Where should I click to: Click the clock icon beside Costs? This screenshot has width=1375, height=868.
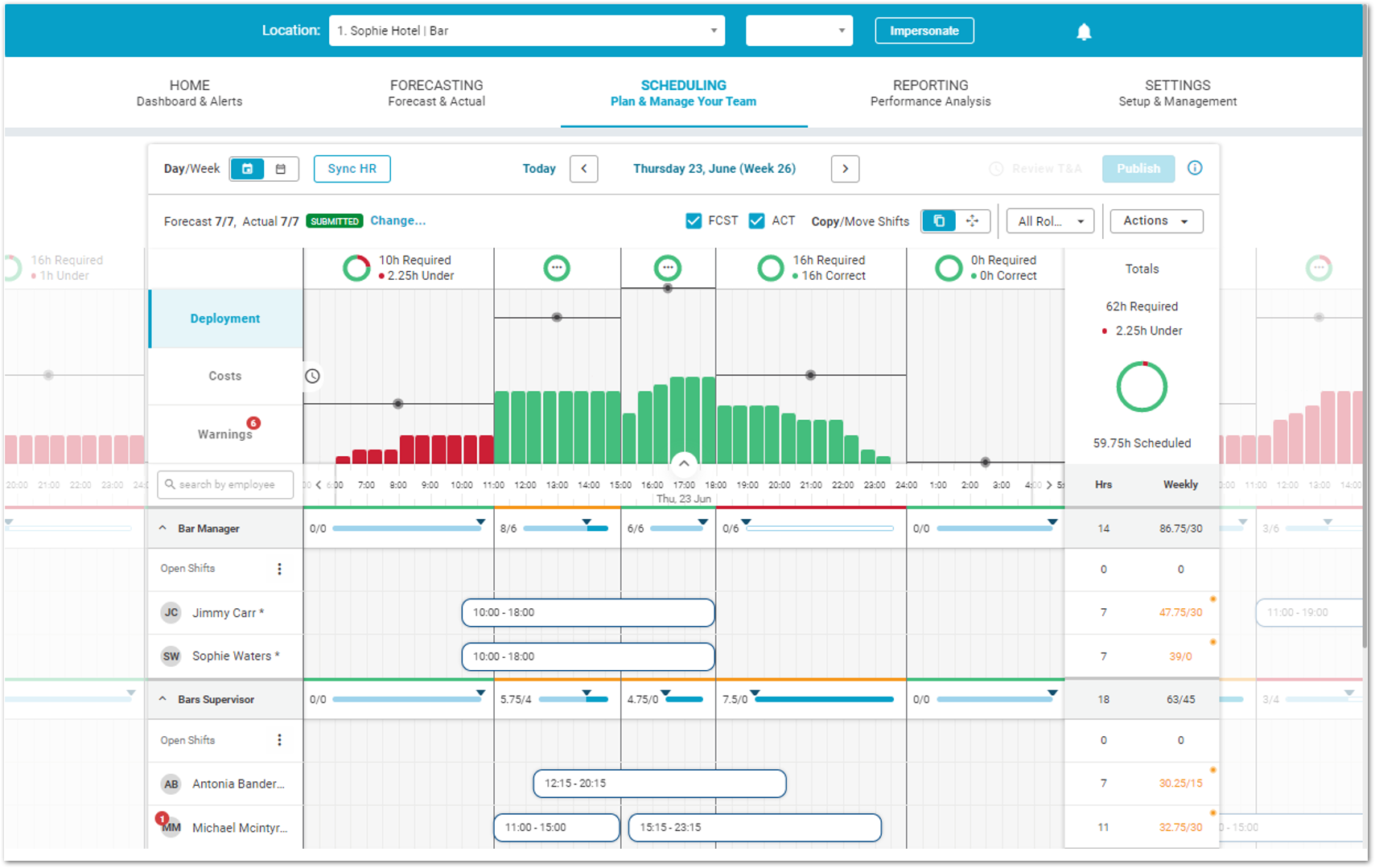click(313, 376)
